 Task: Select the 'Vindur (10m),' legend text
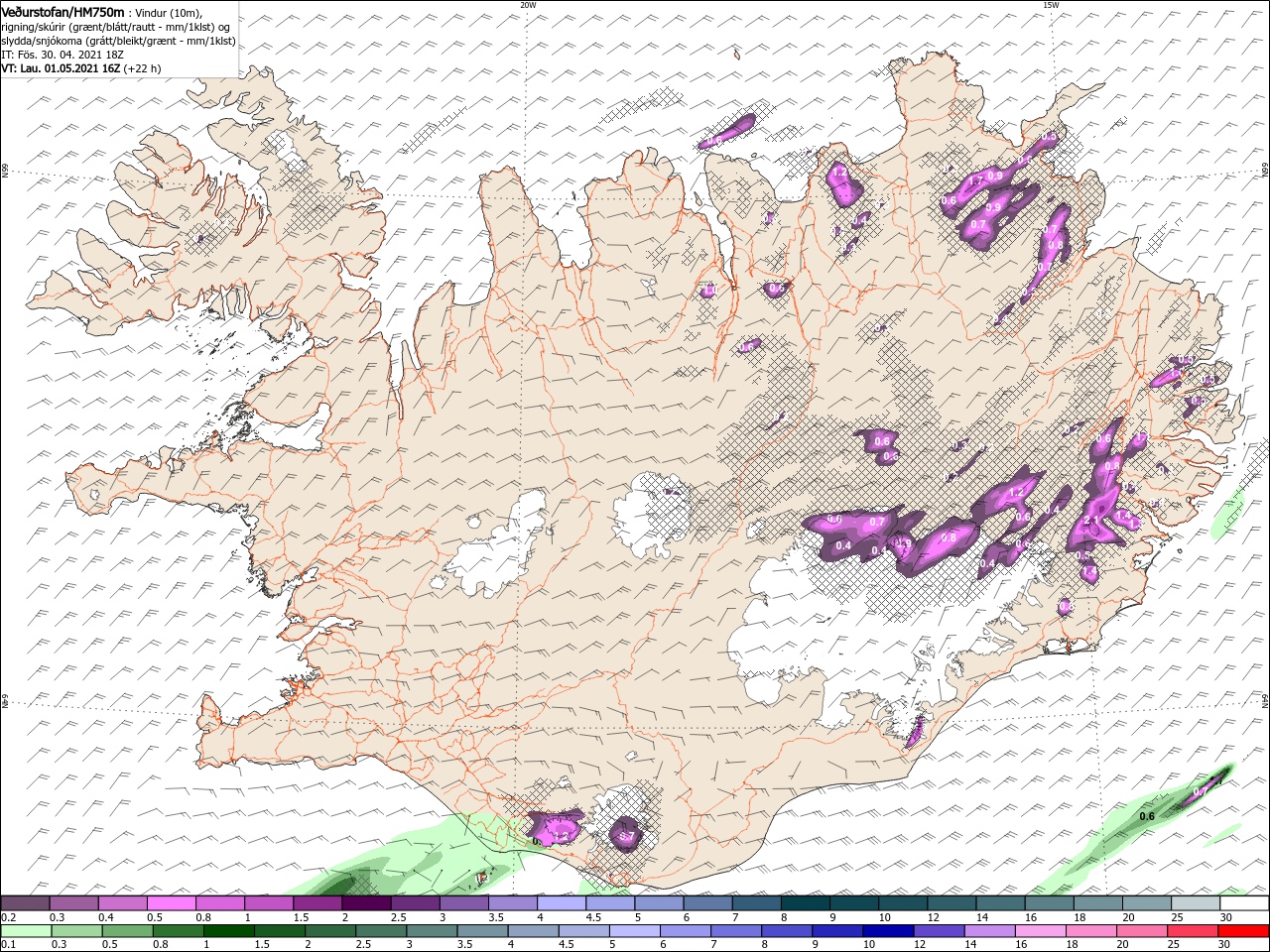(x=168, y=13)
